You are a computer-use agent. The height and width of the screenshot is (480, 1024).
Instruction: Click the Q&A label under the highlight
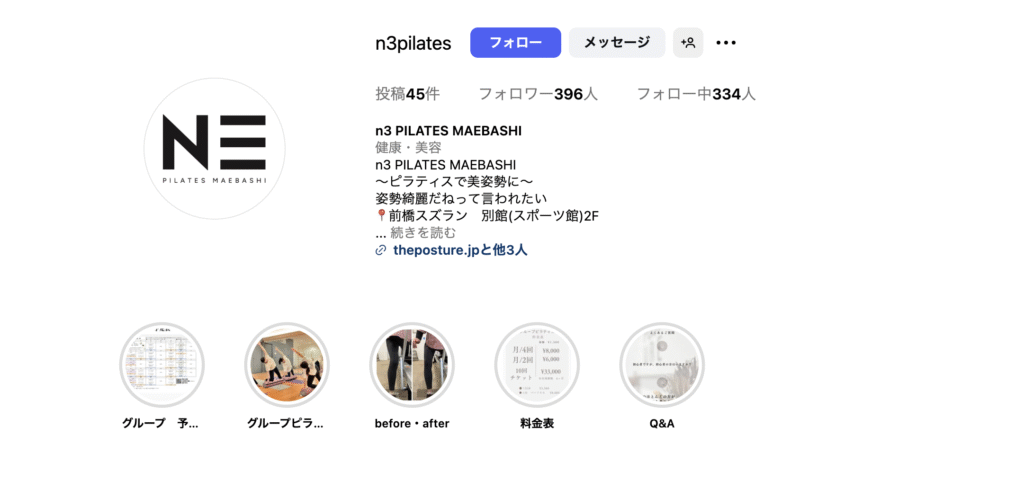[662, 423]
